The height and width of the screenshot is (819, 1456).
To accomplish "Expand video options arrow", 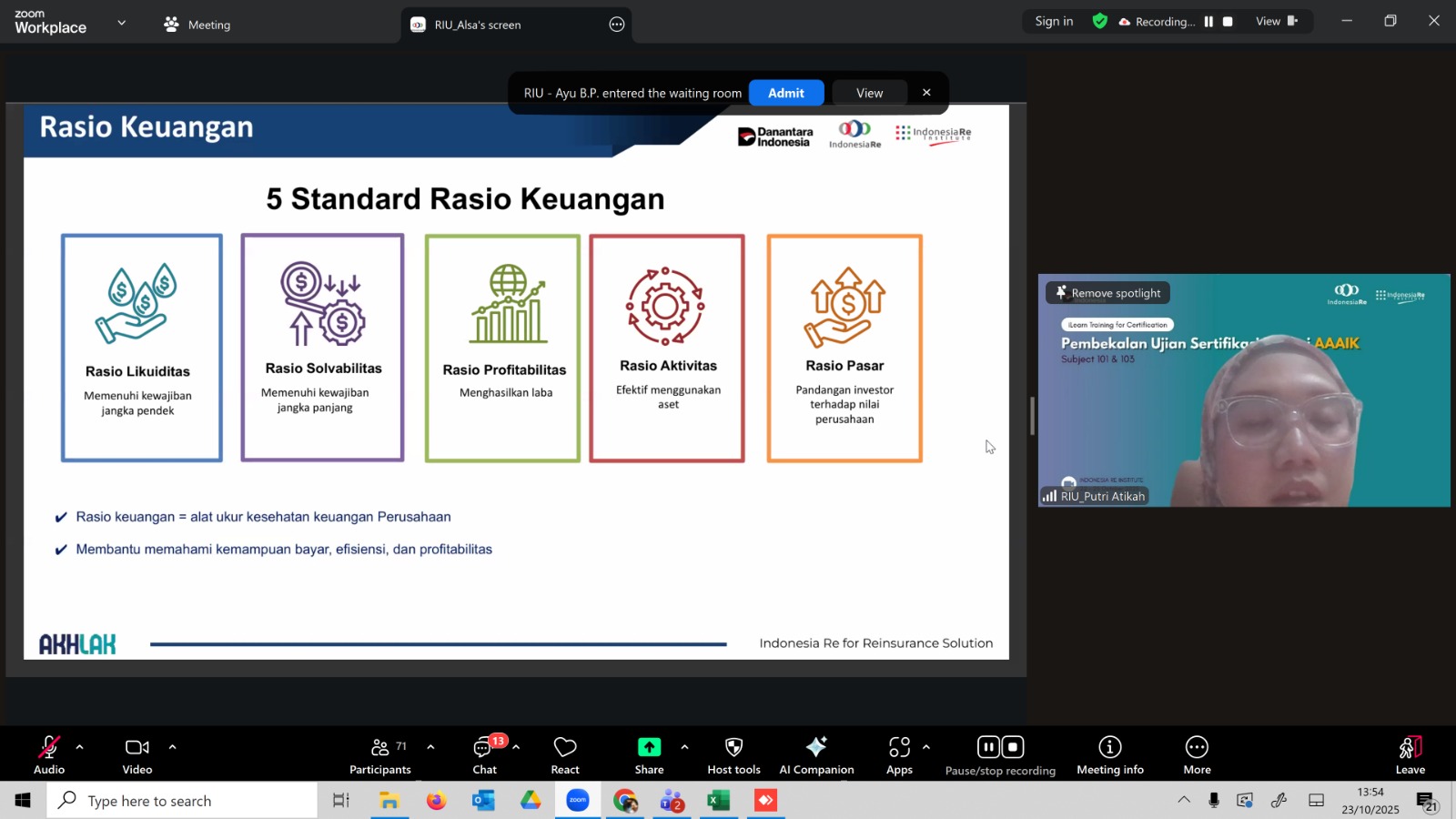I will (x=172, y=747).
